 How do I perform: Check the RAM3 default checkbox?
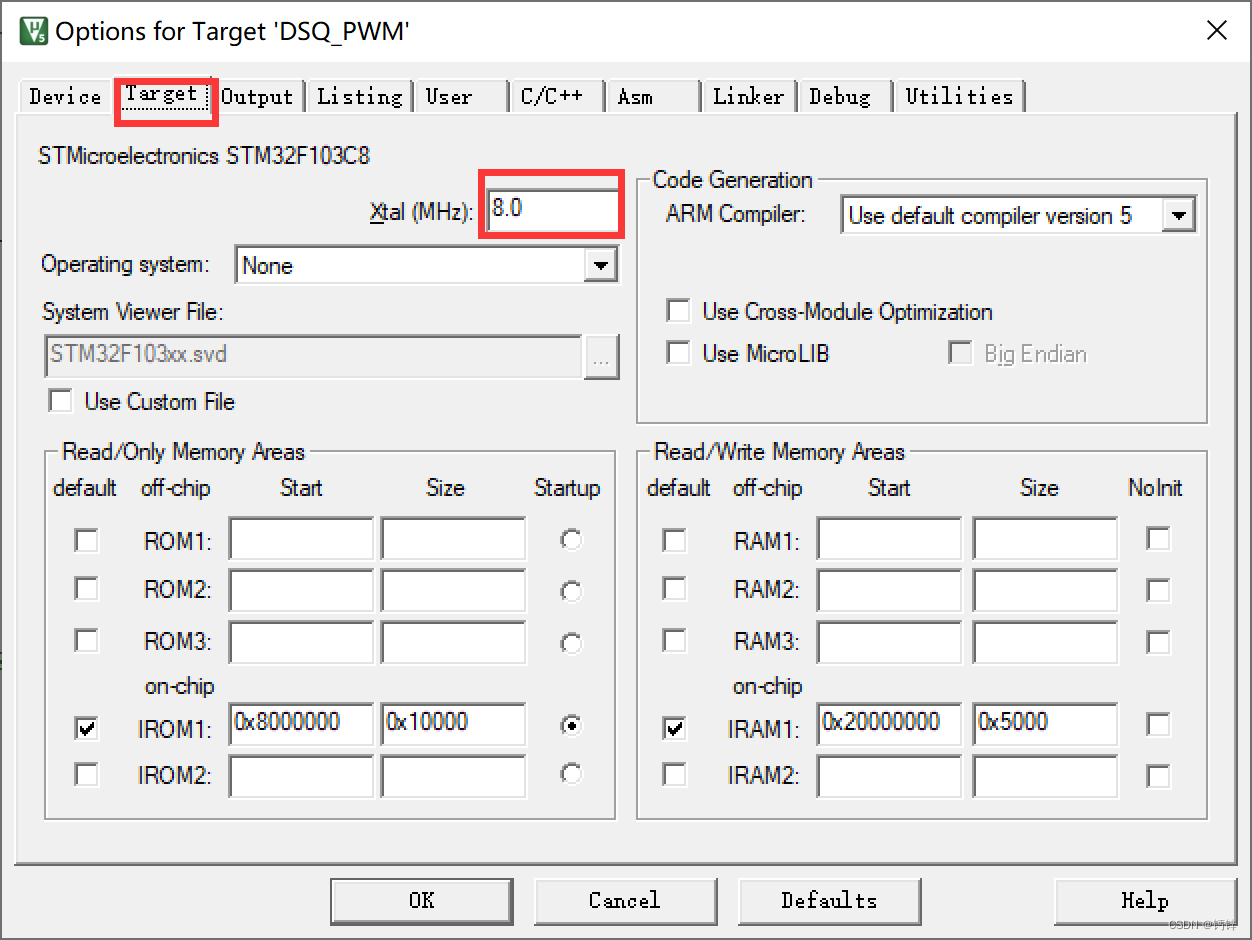(x=675, y=640)
